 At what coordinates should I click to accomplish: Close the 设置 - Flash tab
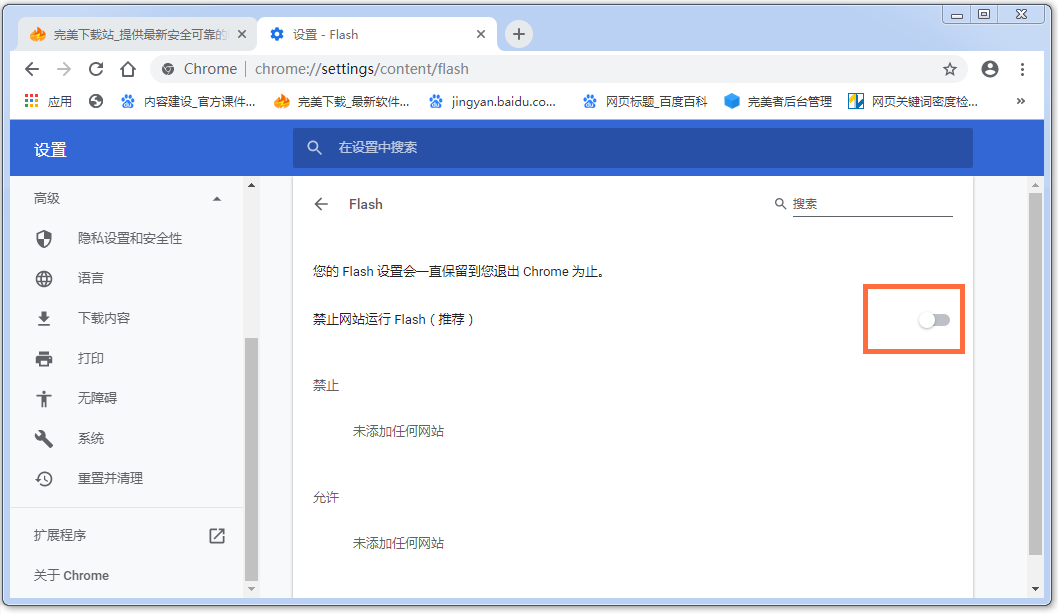[481, 34]
